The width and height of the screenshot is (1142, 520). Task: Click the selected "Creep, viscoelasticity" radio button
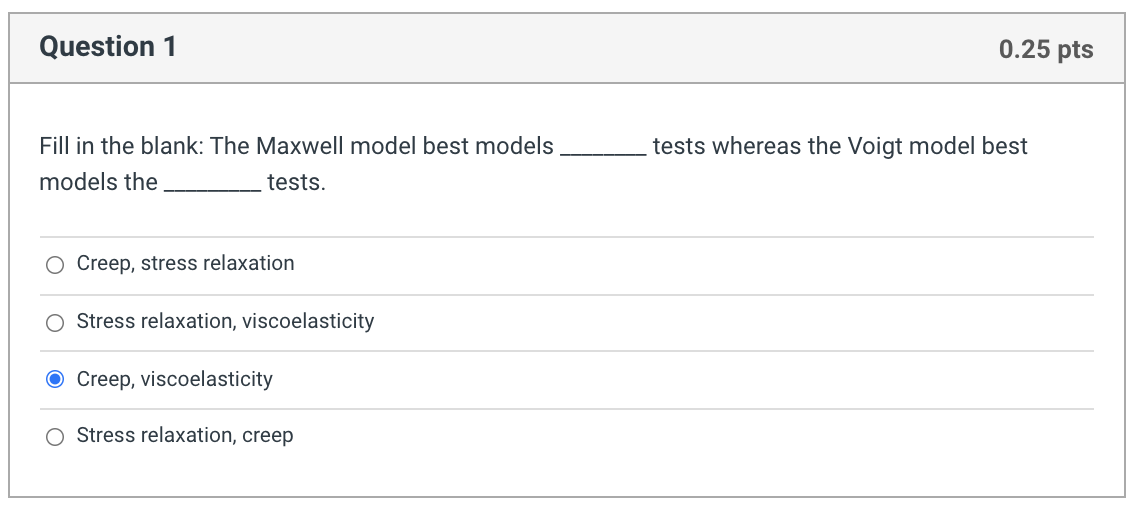coord(56,379)
